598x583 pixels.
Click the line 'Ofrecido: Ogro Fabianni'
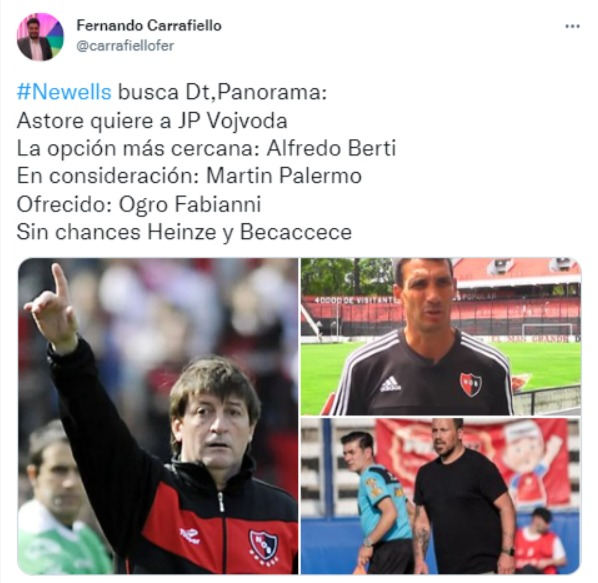coord(139,204)
